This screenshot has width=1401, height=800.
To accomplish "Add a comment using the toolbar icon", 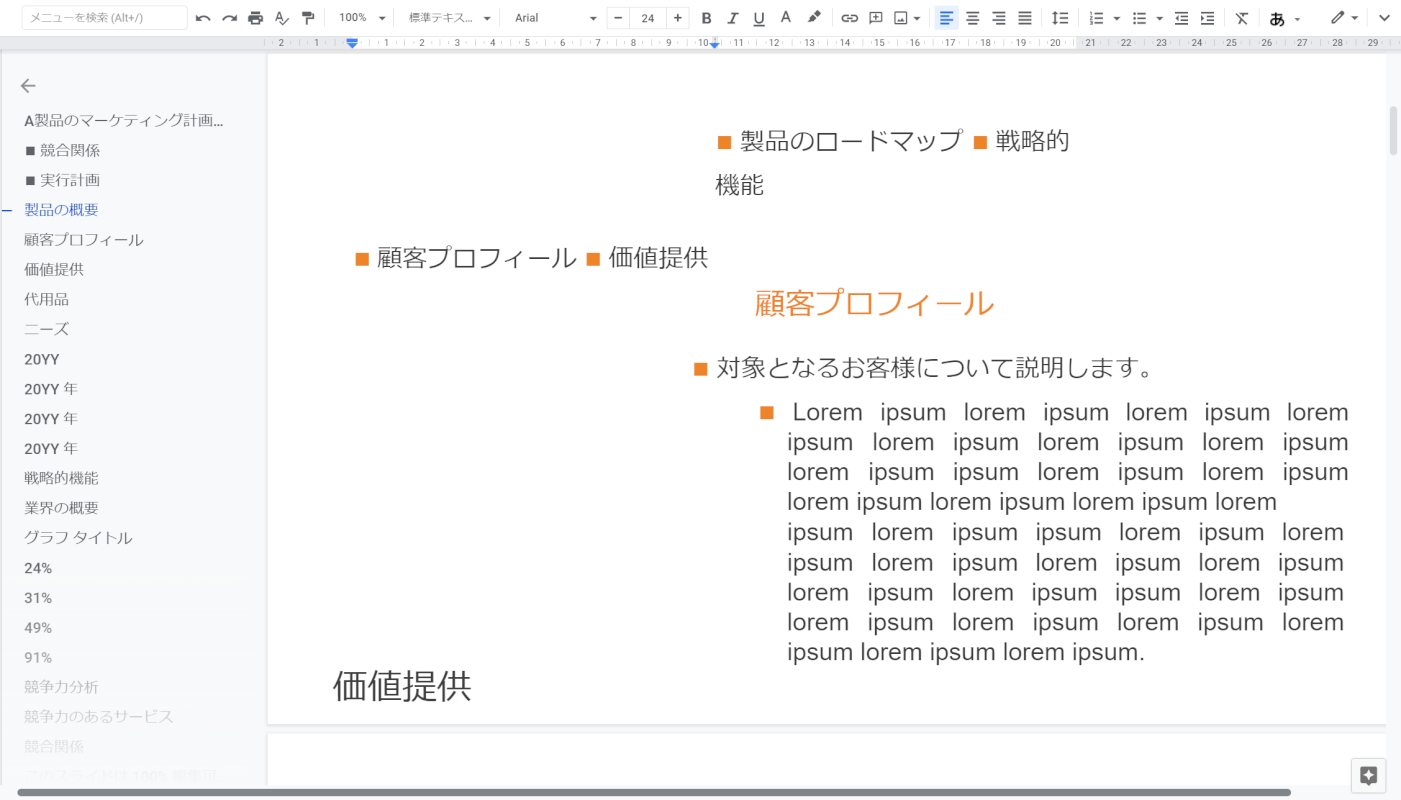I will click(x=875, y=18).
